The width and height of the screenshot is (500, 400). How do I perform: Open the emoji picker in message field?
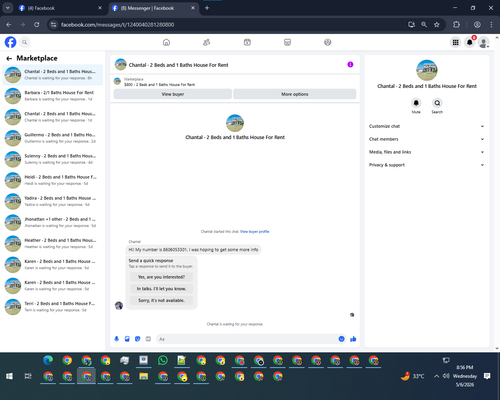(341, 339)
